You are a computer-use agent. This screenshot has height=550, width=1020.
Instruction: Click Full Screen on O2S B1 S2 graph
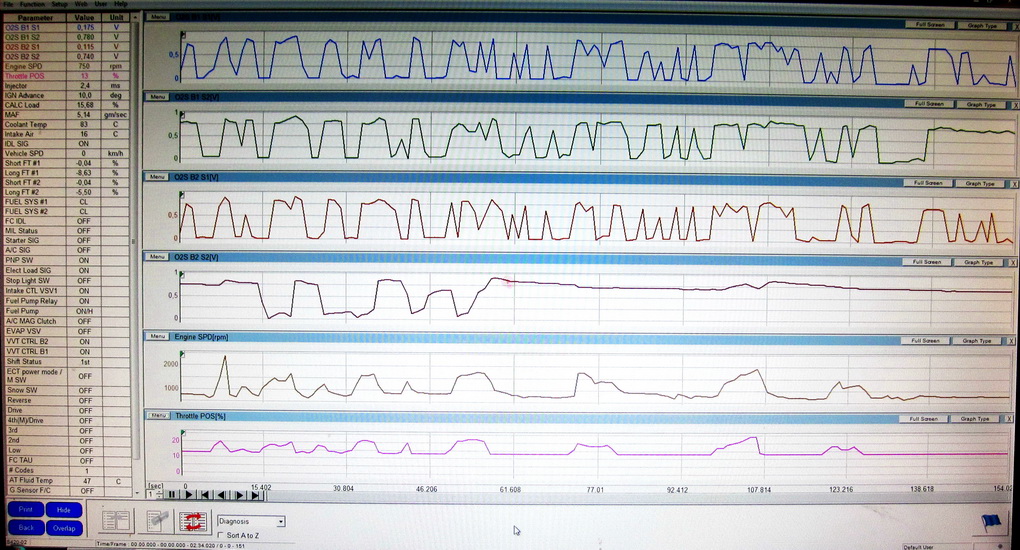pyautogui.click(x=927, y=104)
